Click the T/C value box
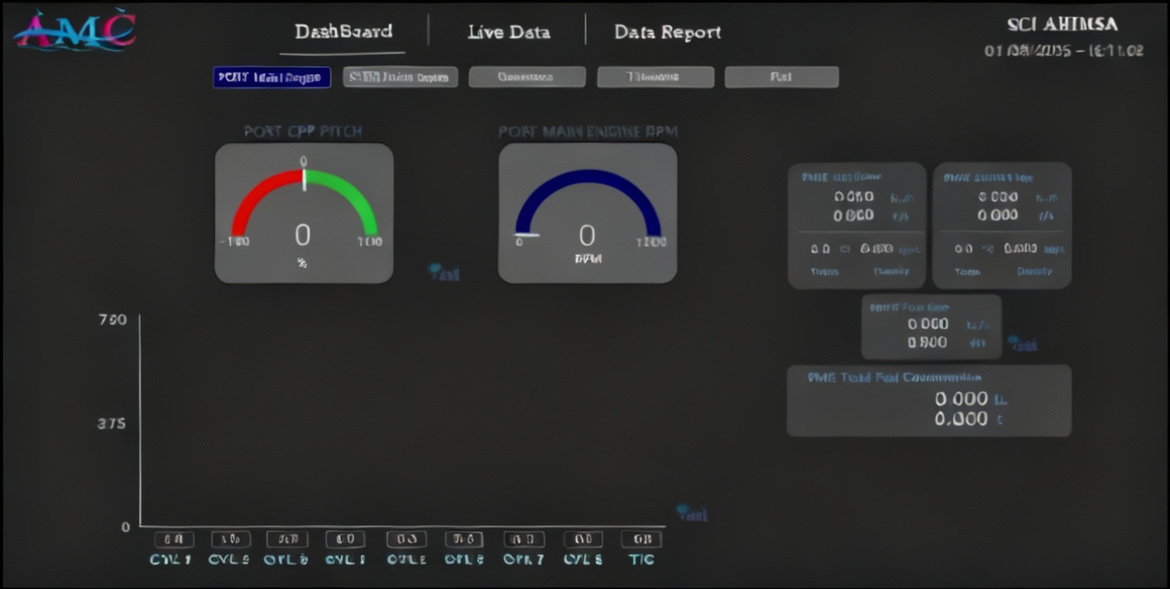This screenshot has height=589, width=1170. click(x=641, y=539)
